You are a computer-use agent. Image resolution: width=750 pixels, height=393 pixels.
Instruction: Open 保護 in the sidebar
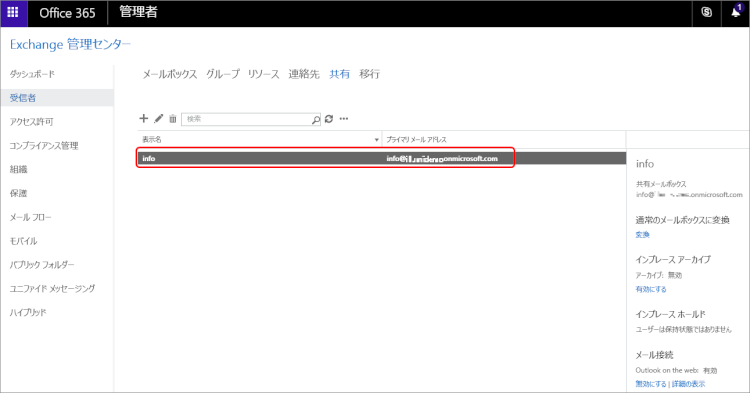pos(18,193)
